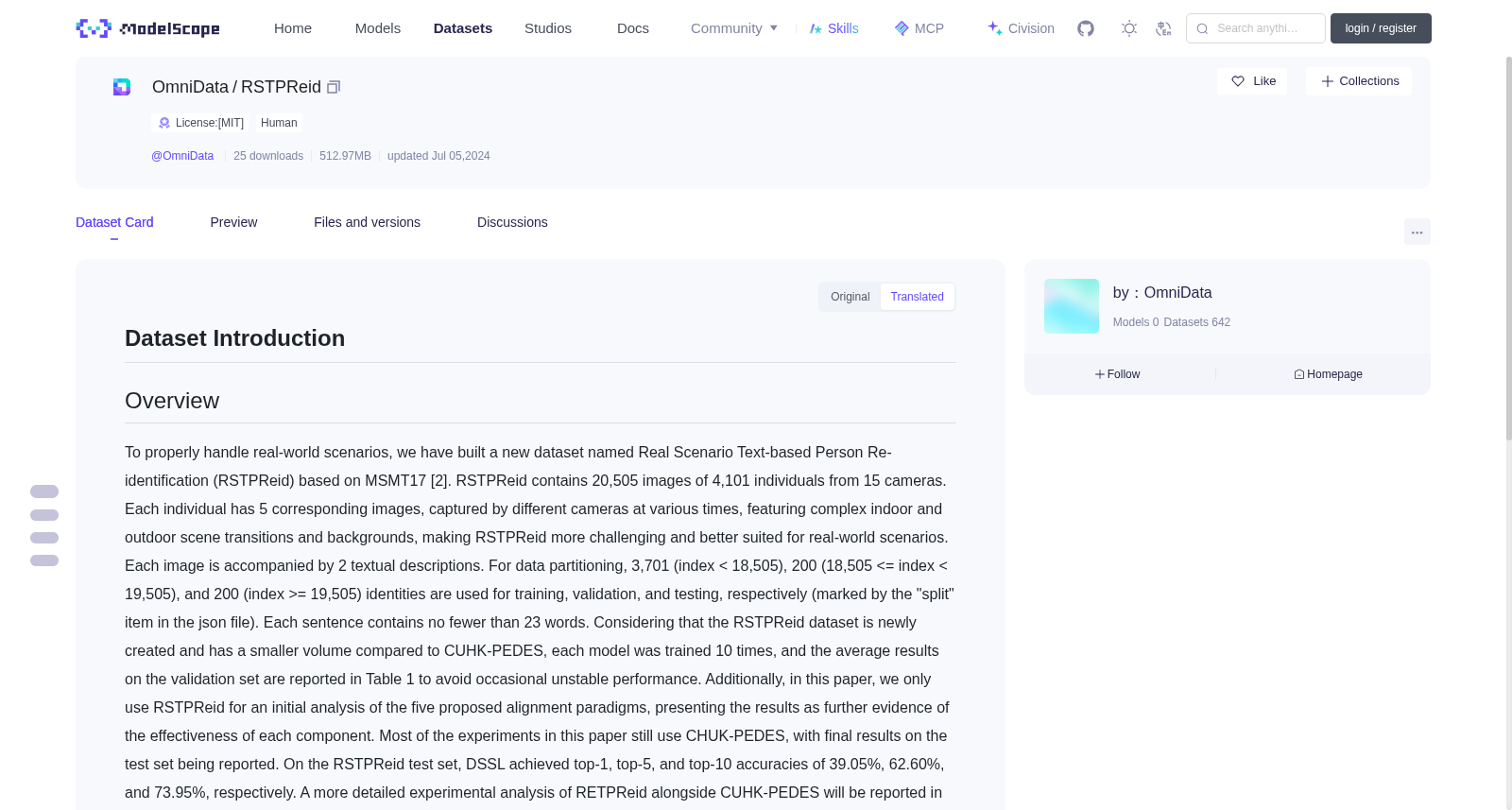Expand the Community dropdown menu
The width and height of the screenshot is (1512, 810).
(734, 28)
